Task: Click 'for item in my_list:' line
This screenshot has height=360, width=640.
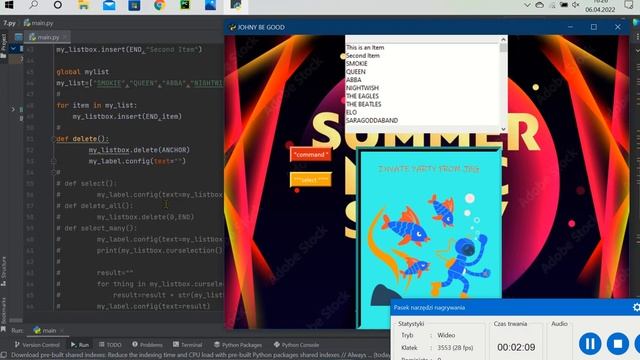Action: 97,105
